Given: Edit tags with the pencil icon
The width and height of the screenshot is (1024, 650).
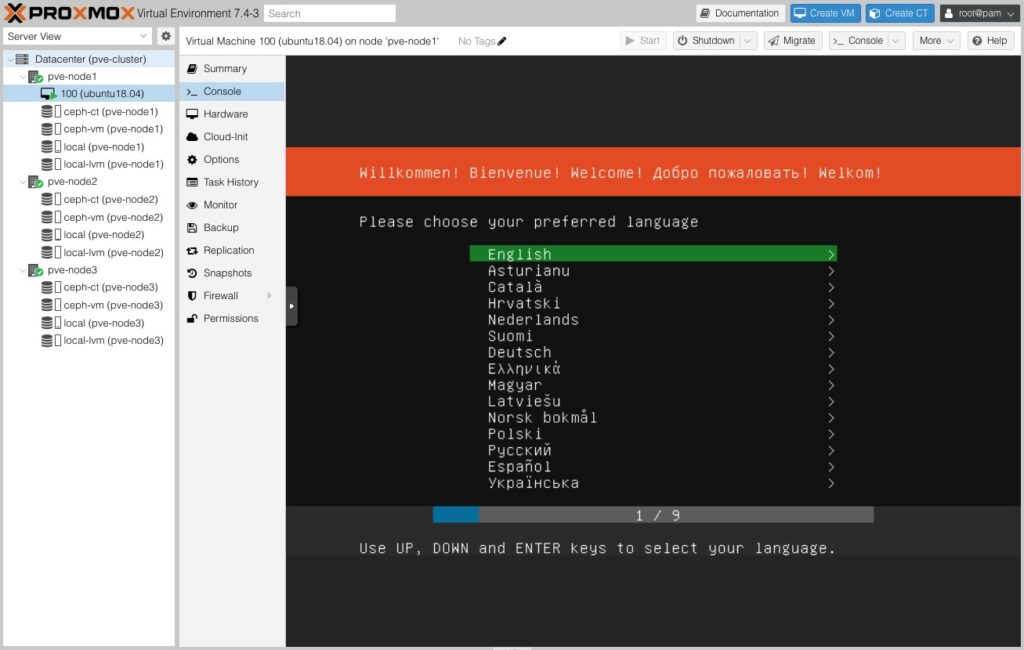Looking at the screenshot, I should click(x=502, y=41).
